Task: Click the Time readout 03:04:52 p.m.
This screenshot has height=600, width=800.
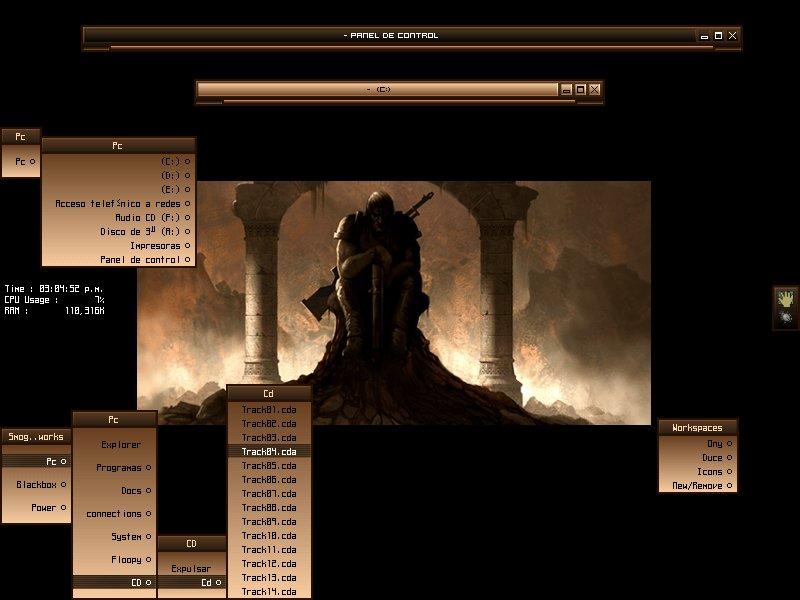Action: (54, 289)
